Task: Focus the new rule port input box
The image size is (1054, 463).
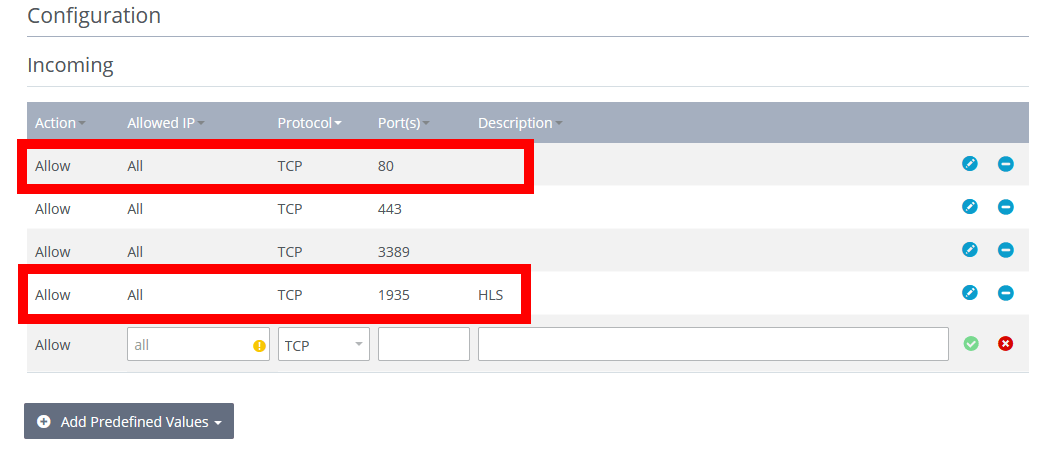Action: 423,345
